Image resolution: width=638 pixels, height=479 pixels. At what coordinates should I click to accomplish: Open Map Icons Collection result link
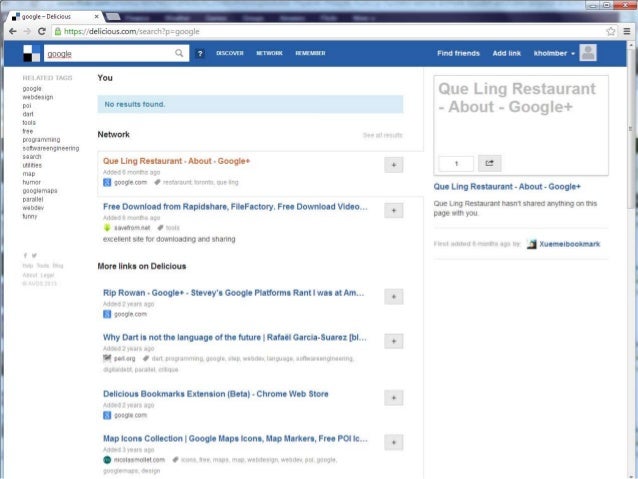[x=235, y=439]
